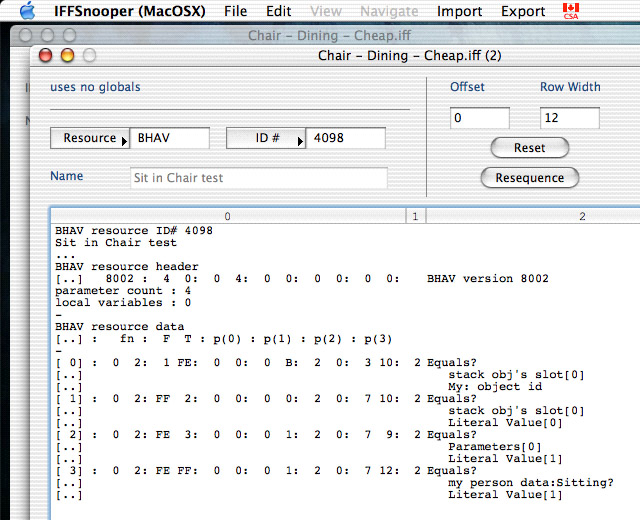Open the Import menu

point(459,12)
